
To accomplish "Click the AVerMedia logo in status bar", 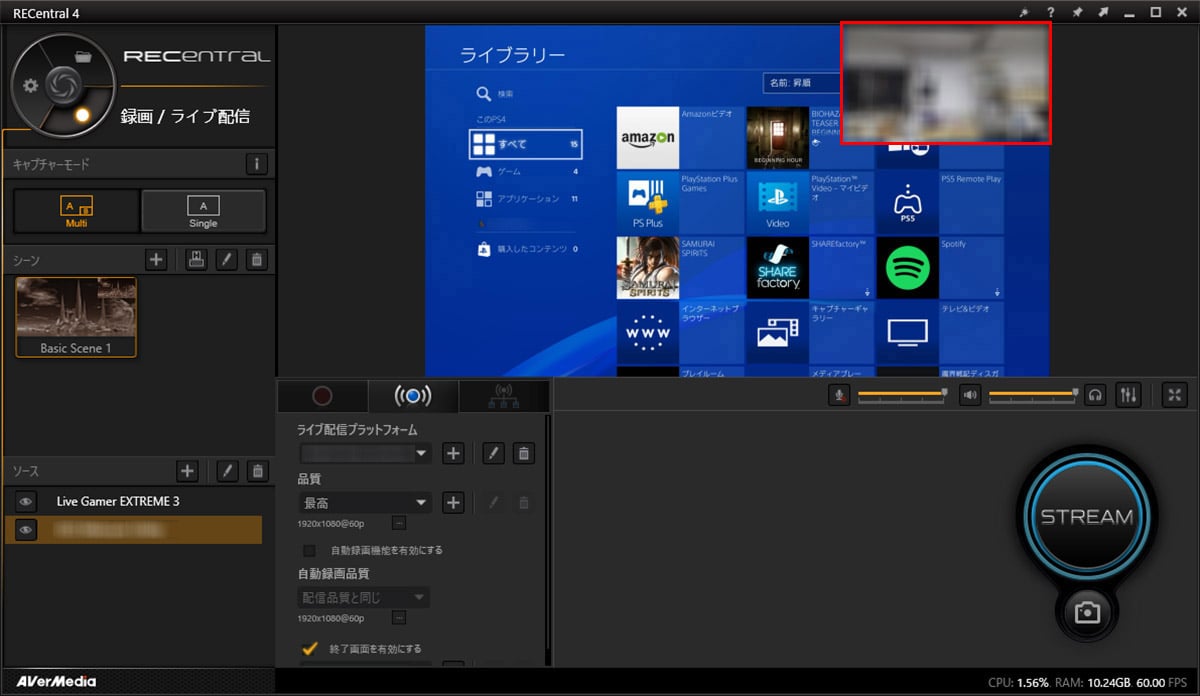I will coord(56,682).
